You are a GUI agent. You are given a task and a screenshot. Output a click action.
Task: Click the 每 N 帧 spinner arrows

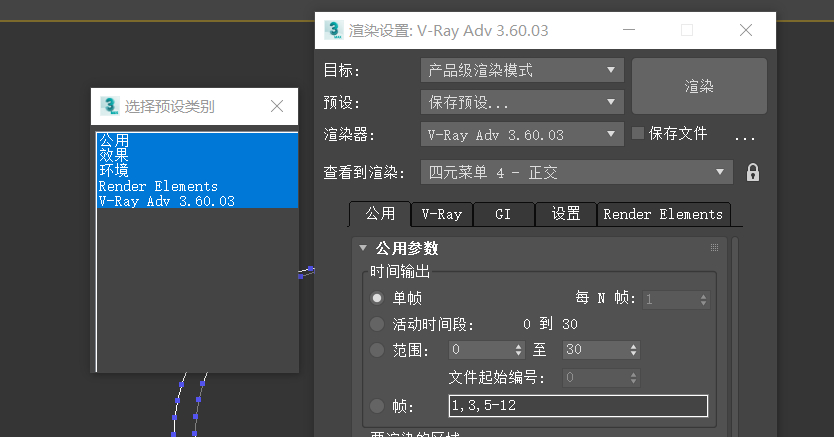click(703, 299)
